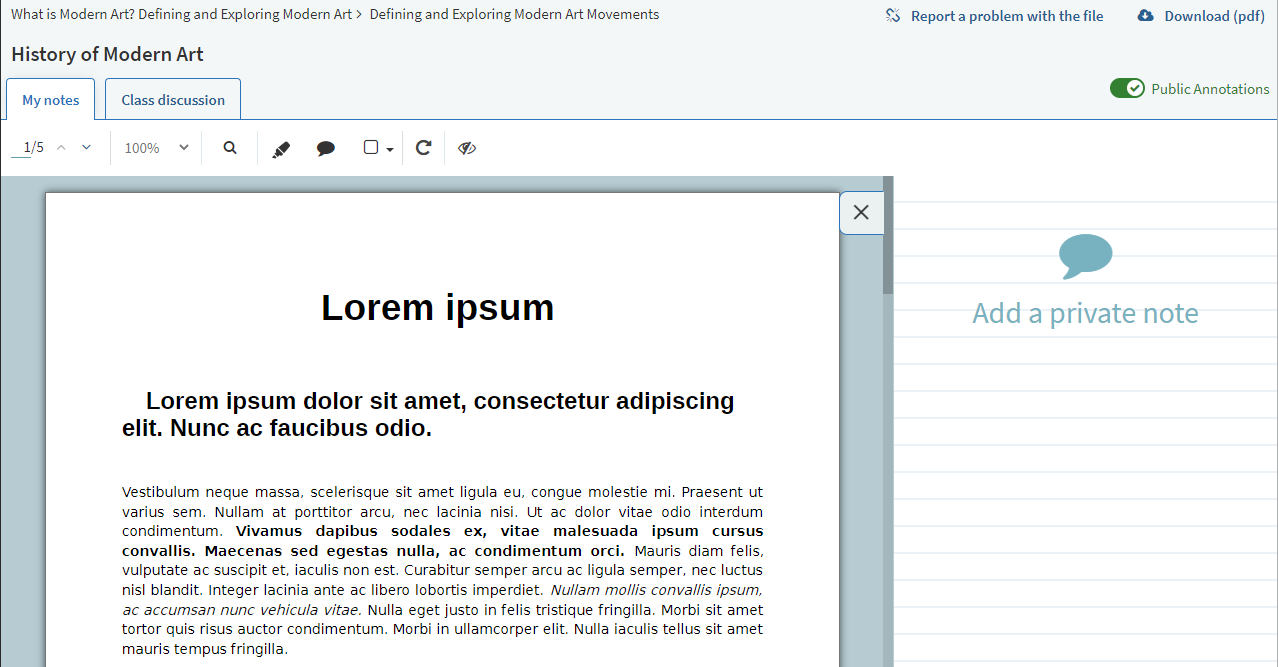Click the vertical document scrollbar thumb
The width and height of the screenshot is (1278, 667).
coord(887,240)
